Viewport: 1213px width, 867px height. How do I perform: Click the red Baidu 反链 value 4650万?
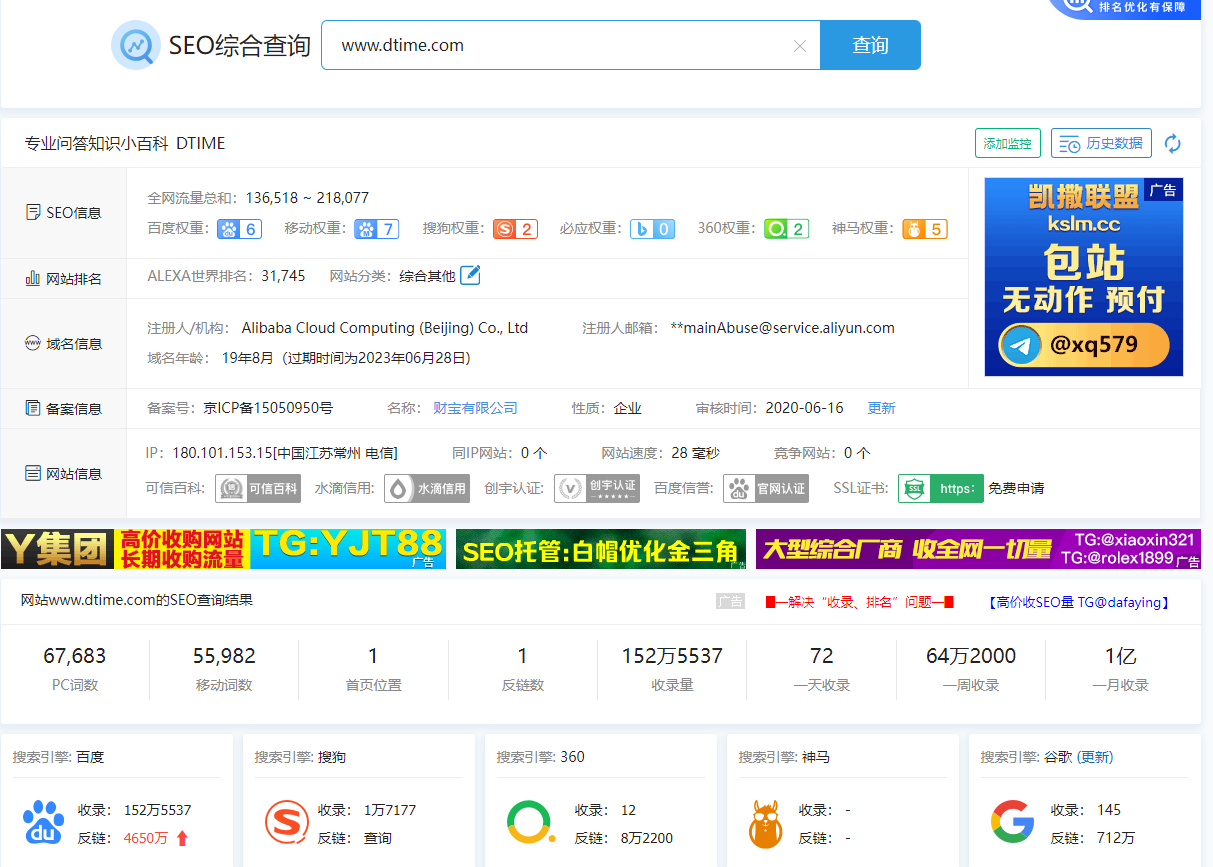[146, 838]
